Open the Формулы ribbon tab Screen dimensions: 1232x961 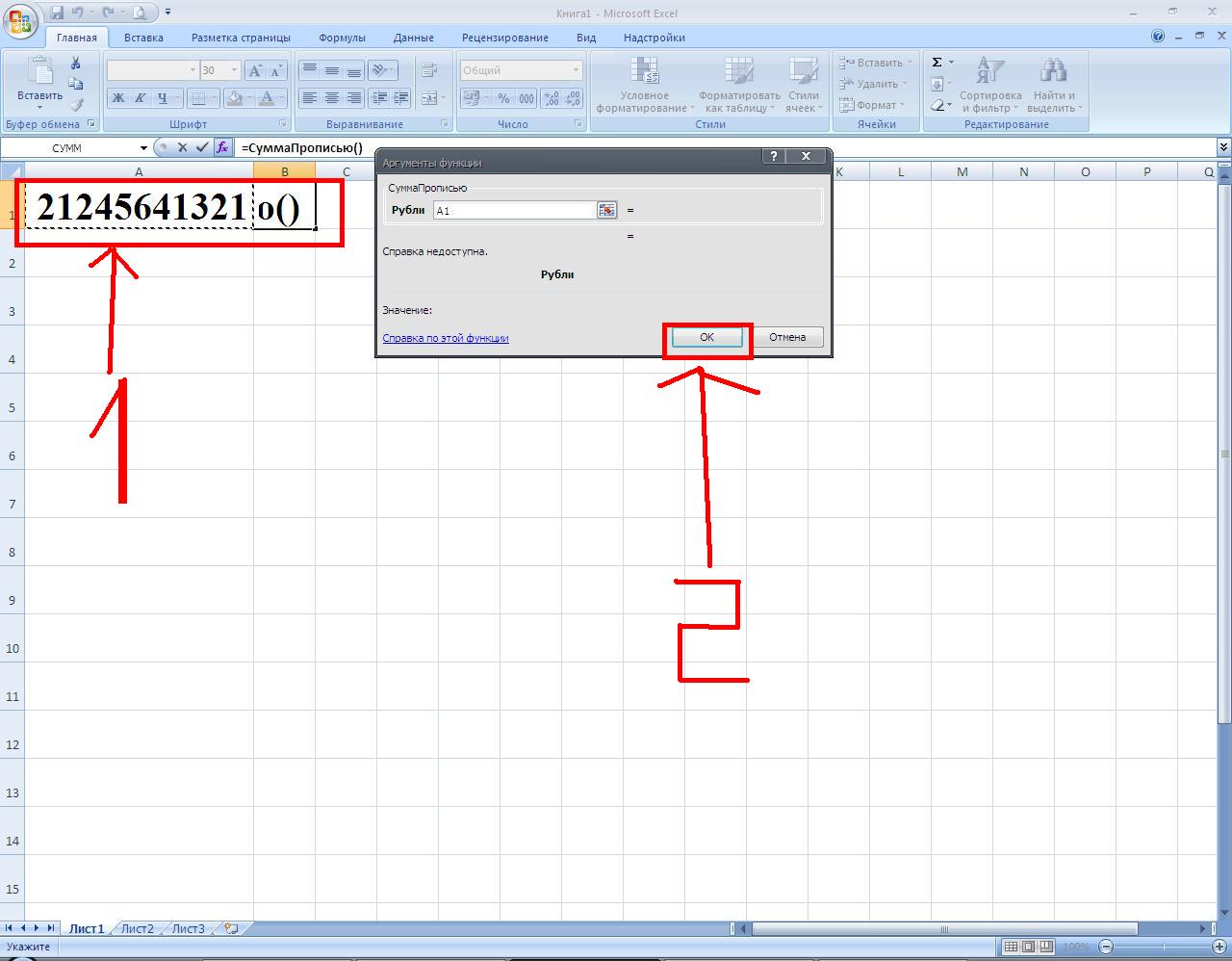342,38
